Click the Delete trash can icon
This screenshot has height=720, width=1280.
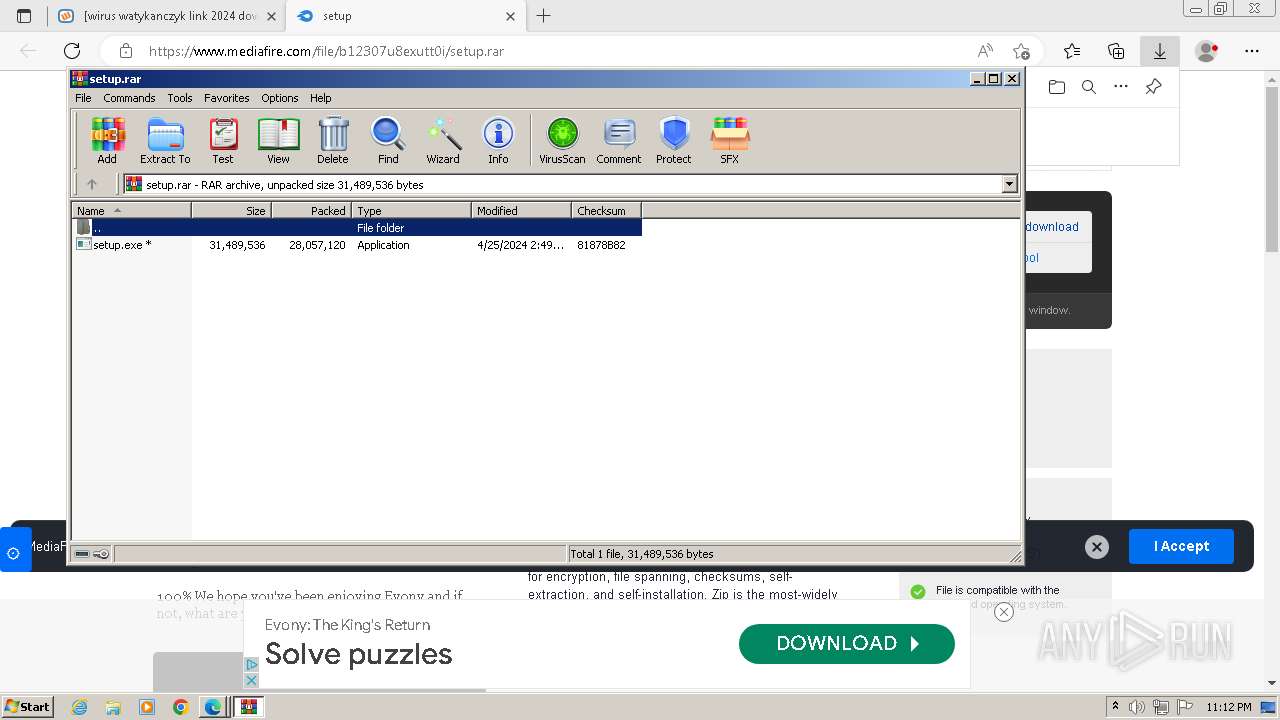333,140
